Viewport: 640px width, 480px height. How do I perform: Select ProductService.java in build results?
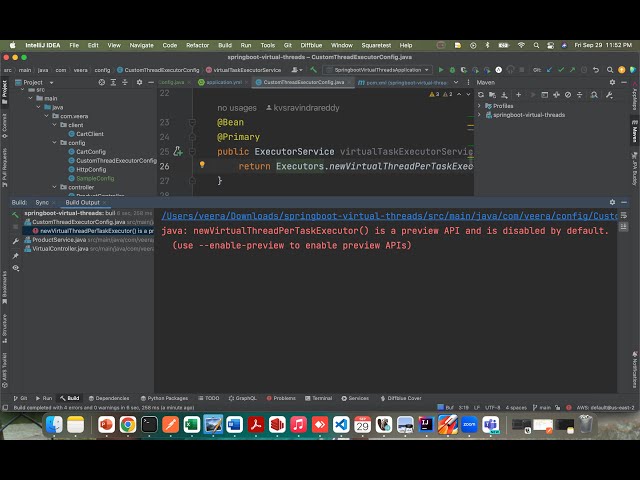pos(89,240)
